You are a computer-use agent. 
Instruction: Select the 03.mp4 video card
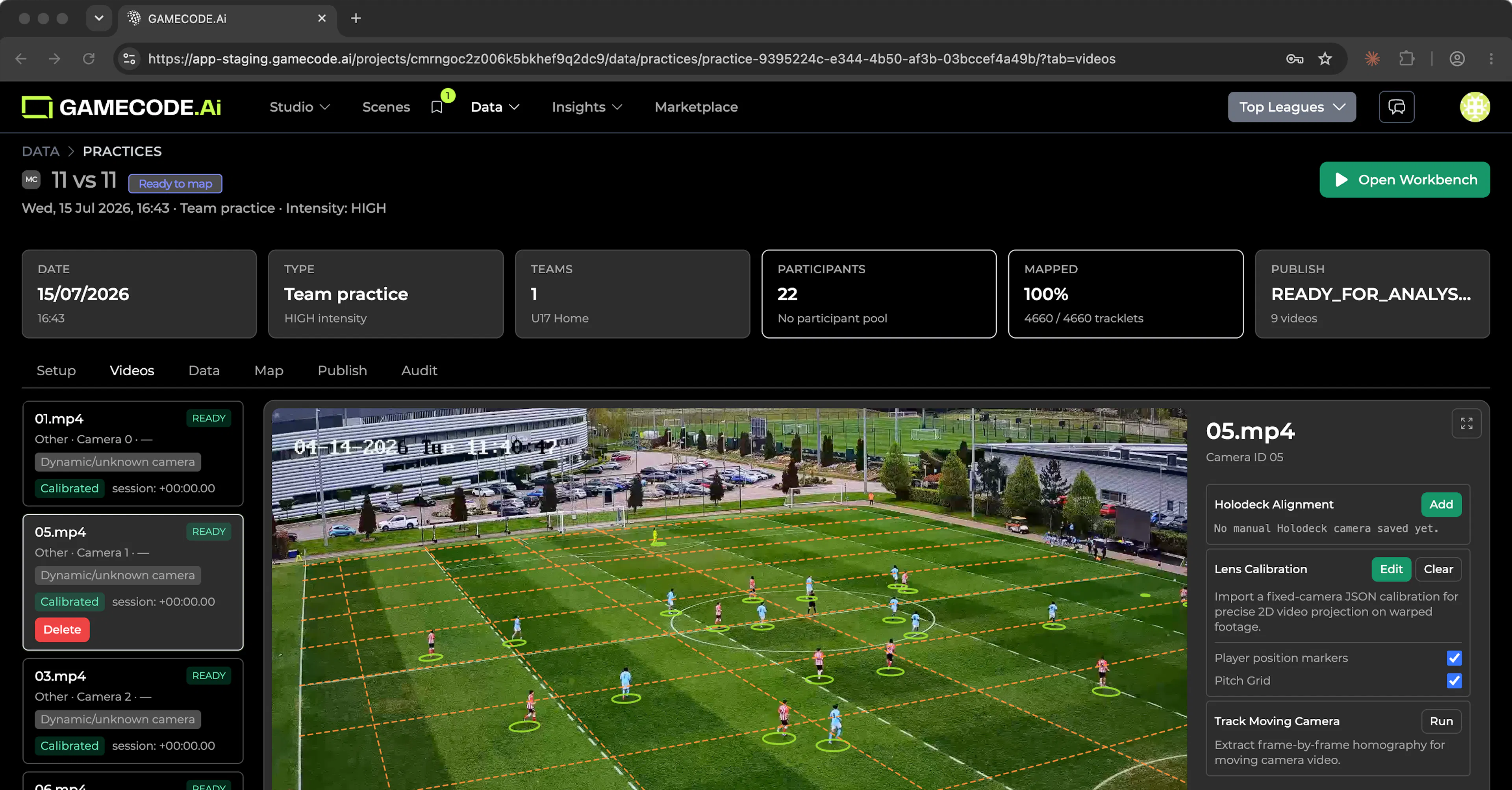(x=133, y=711)
